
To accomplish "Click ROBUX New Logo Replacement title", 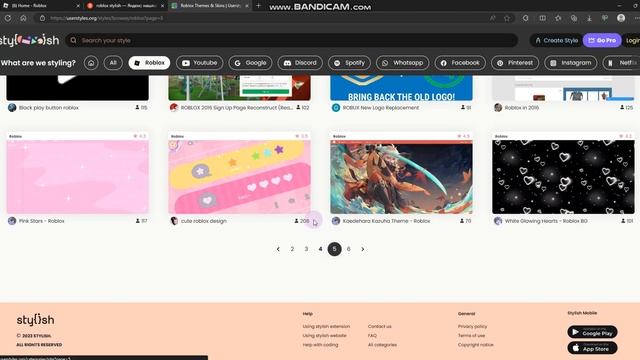I will pos(381,108).
